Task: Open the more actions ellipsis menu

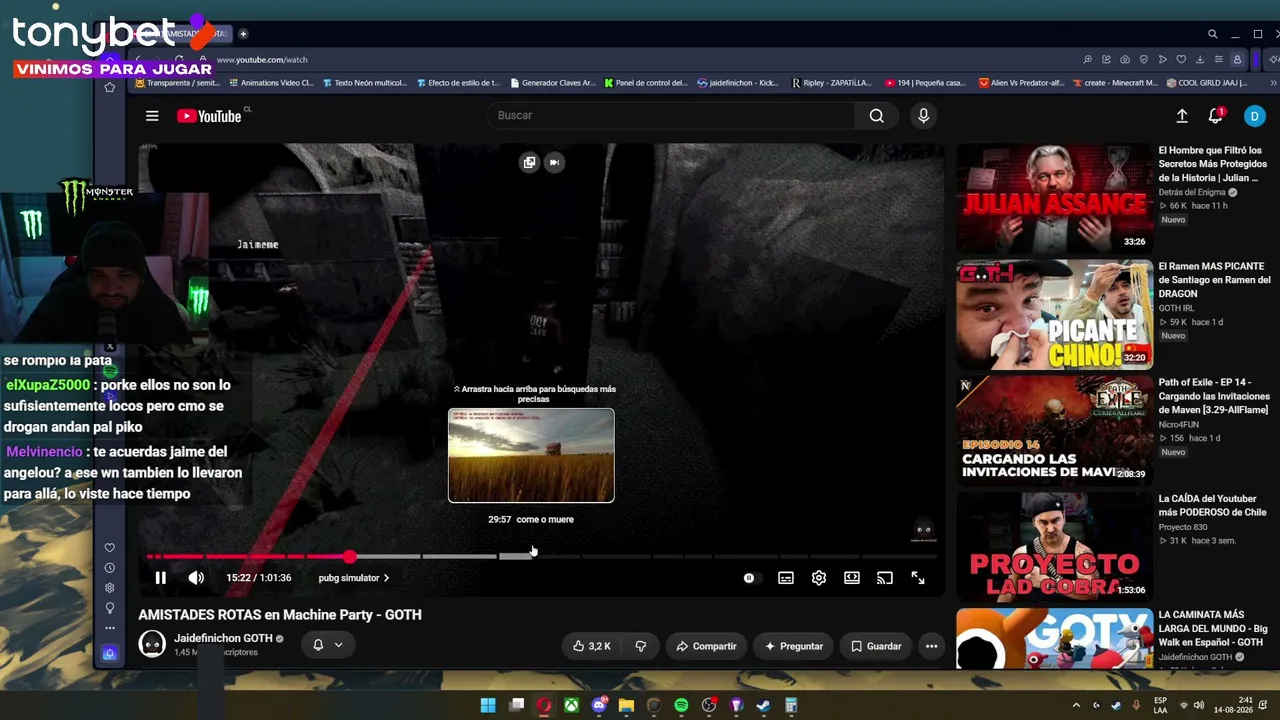Action: point(931,646)
